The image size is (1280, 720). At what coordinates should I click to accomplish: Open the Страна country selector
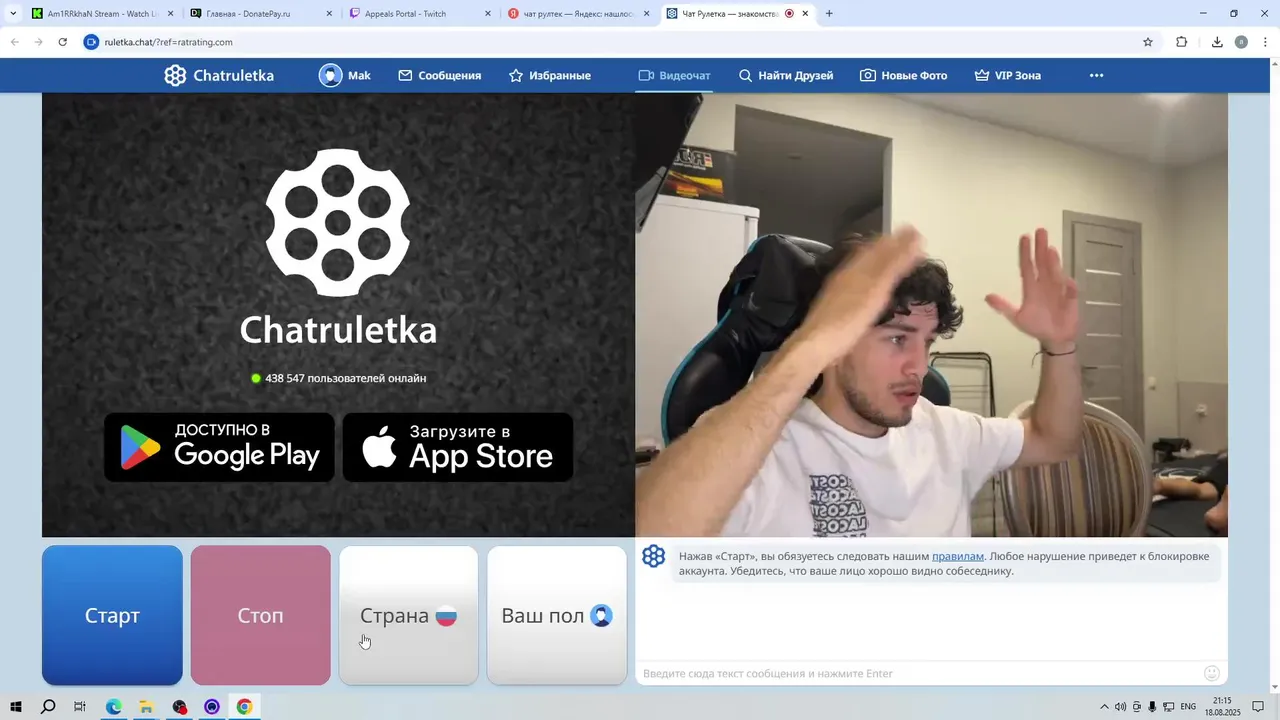point(408,615)
